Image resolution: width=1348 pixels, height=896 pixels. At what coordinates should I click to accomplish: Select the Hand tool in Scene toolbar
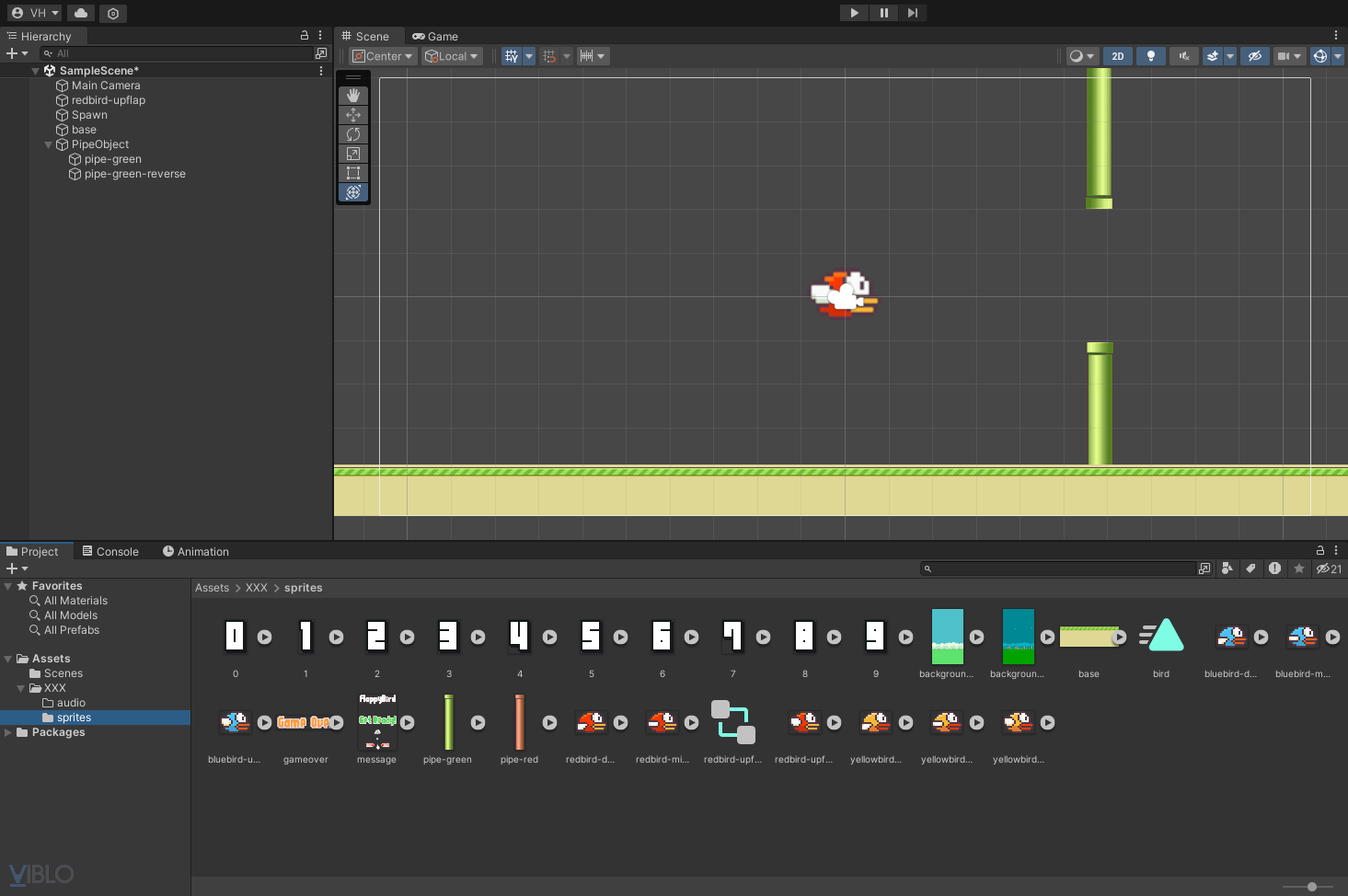353,96
